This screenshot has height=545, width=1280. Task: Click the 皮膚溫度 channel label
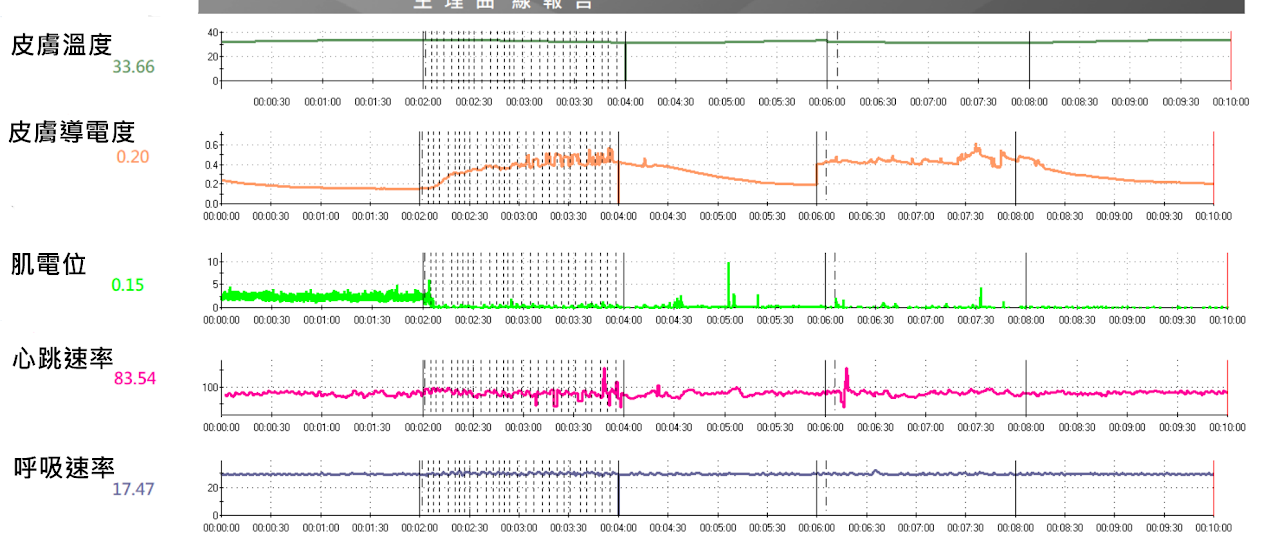click(x=61, y=44)
